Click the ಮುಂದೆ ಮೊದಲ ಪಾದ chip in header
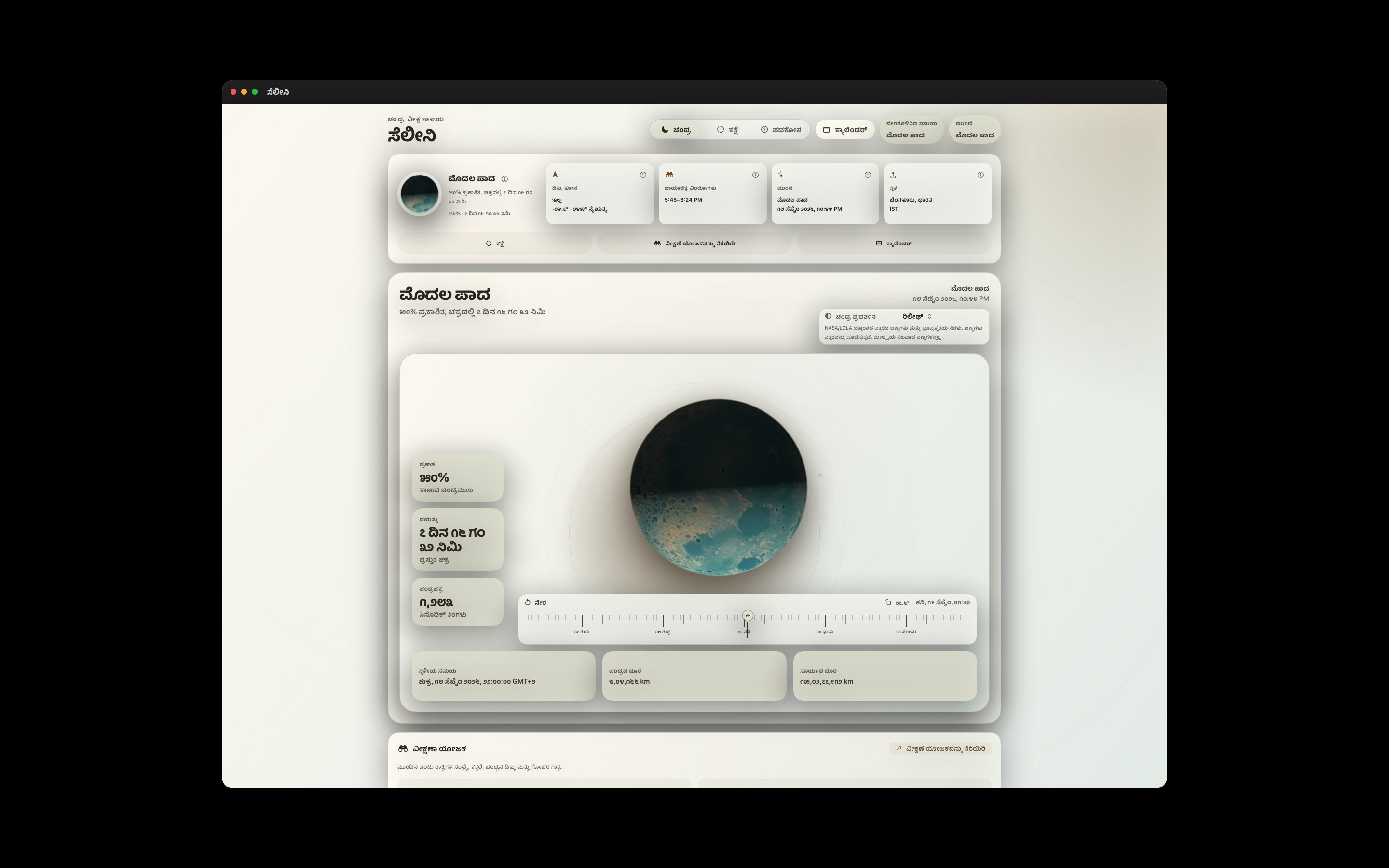The height and width of the screenshot is (868, 1389). pos(975,130)
